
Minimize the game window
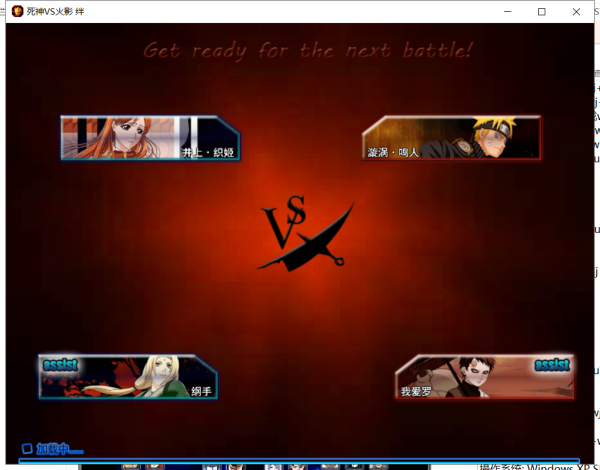(507, 11)
